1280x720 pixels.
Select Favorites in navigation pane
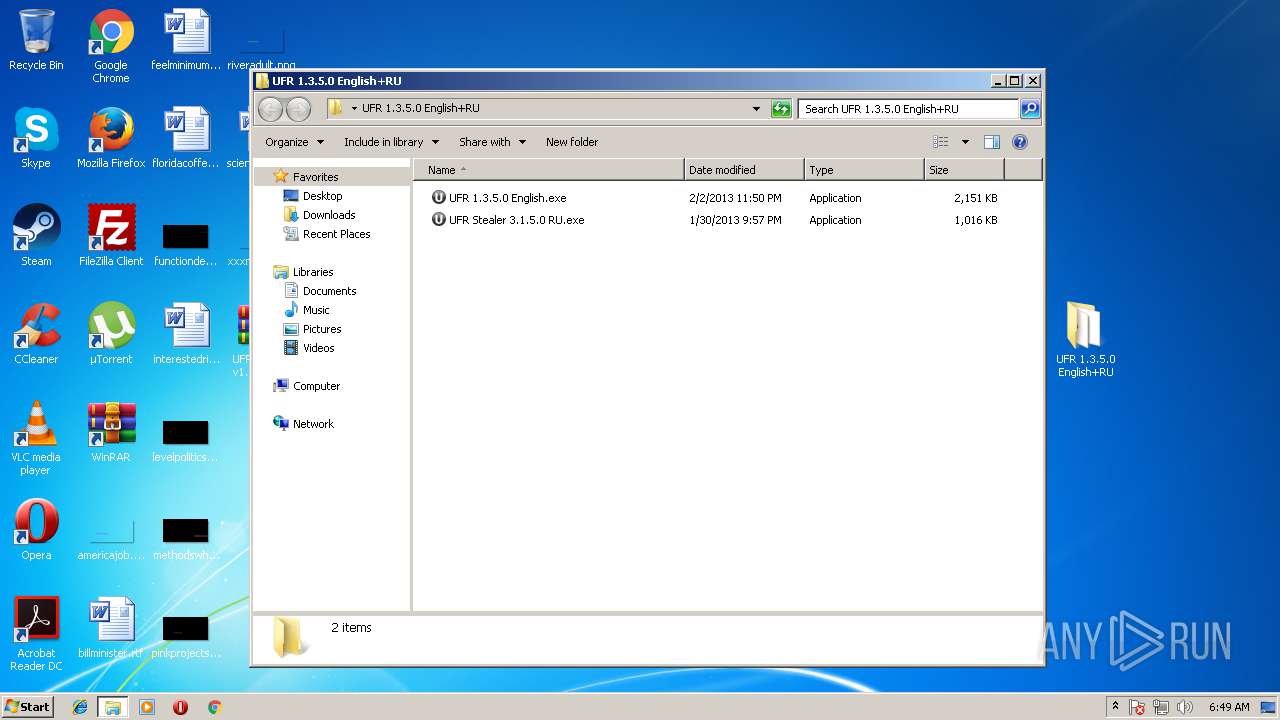315,177
